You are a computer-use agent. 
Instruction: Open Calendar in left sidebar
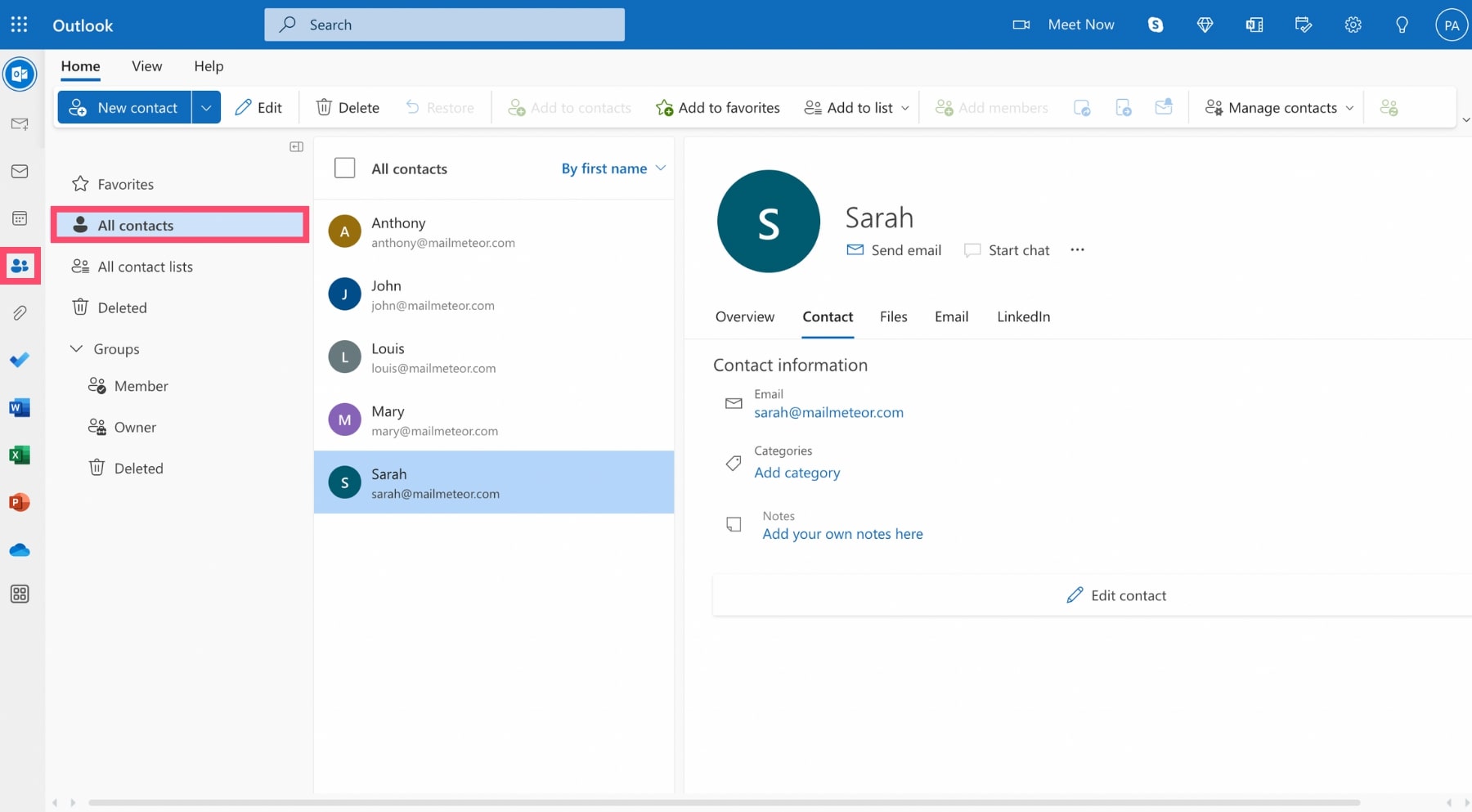tap(20, 218)
